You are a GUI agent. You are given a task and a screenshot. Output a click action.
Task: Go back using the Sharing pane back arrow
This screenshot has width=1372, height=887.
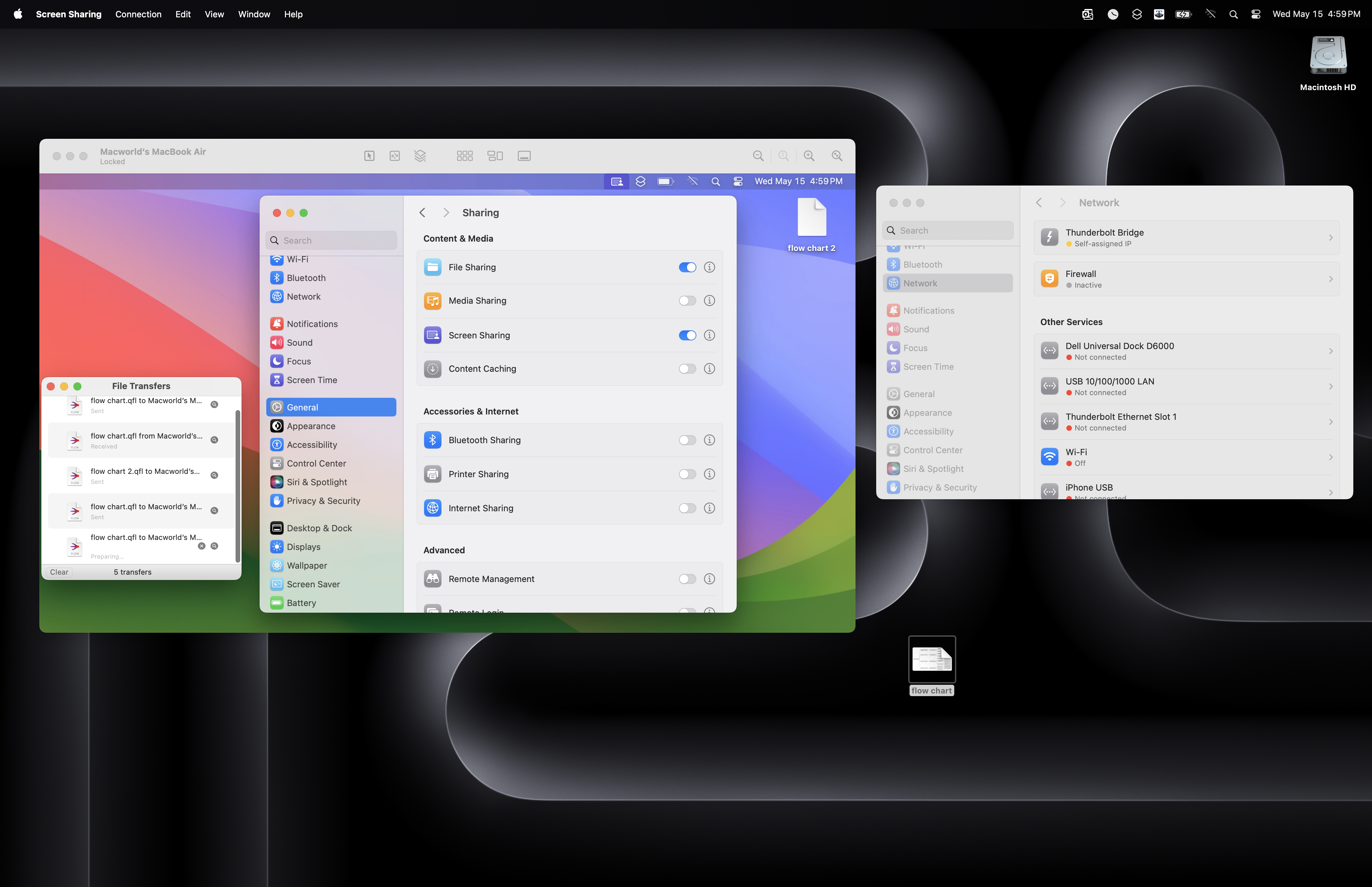click(423, 212)
